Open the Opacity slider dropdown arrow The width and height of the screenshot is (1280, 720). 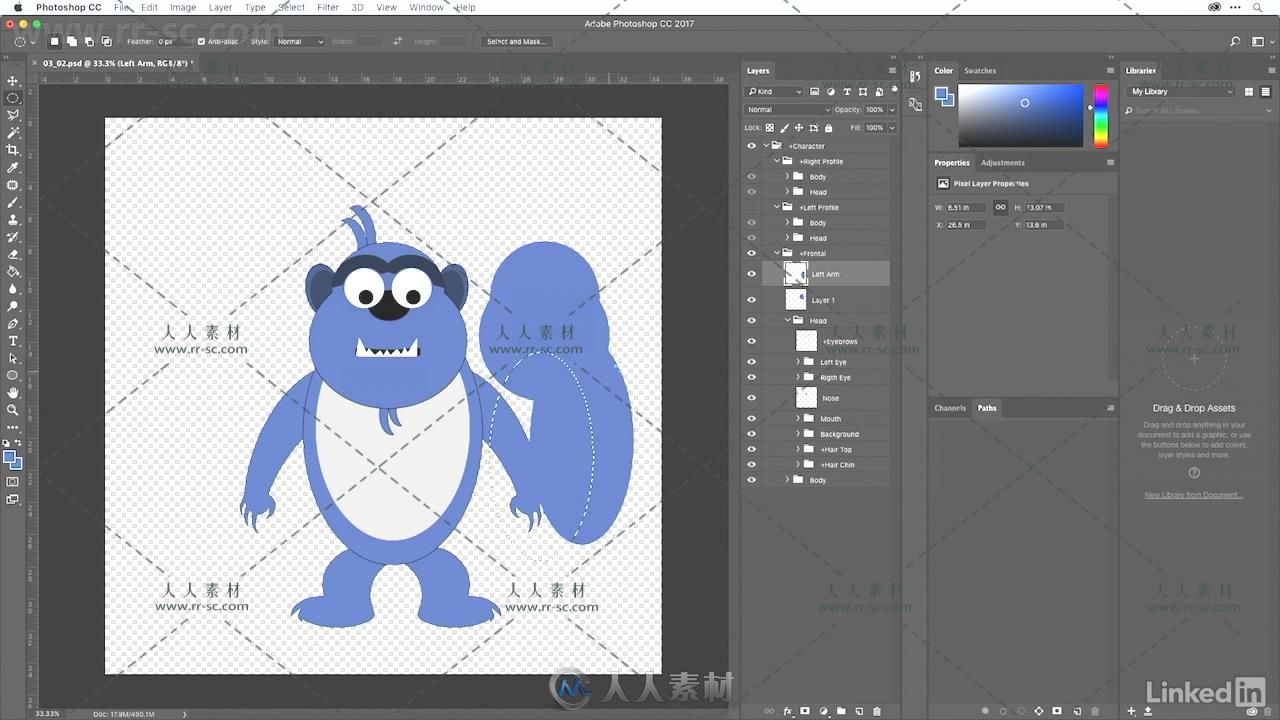tap(891, 110)
